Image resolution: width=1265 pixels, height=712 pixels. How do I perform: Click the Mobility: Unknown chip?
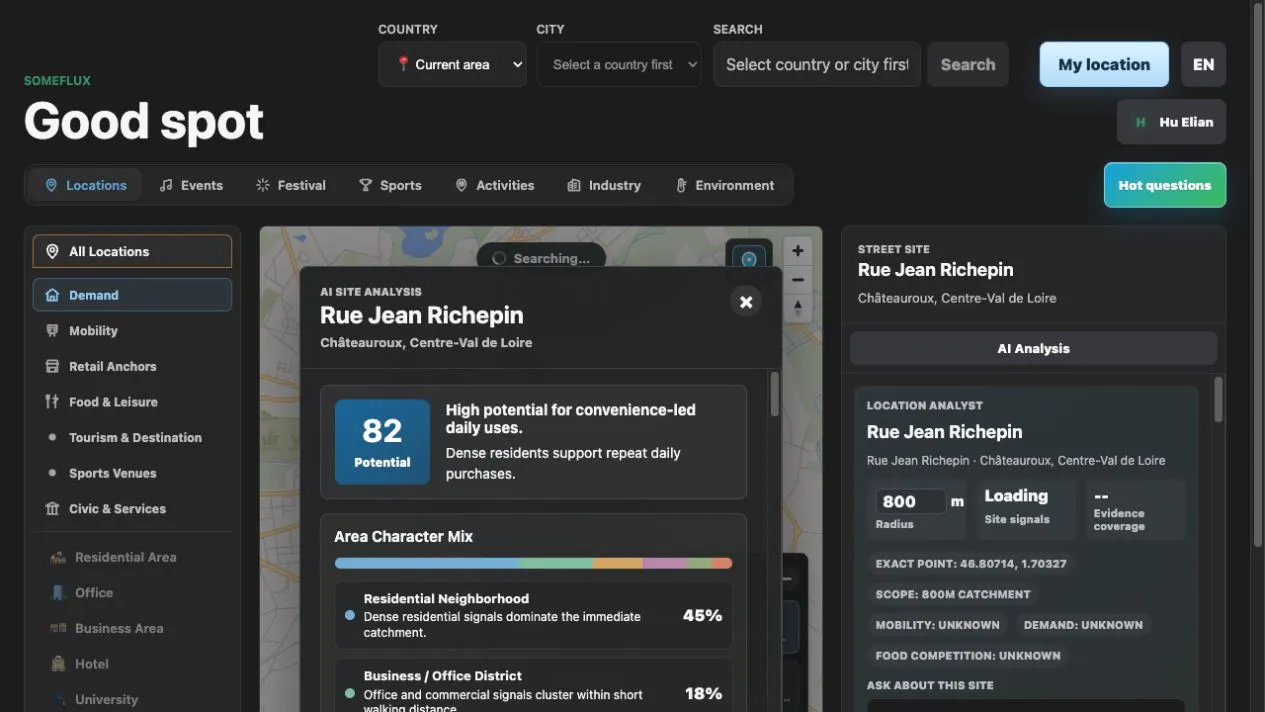click(x=937, y=625)
